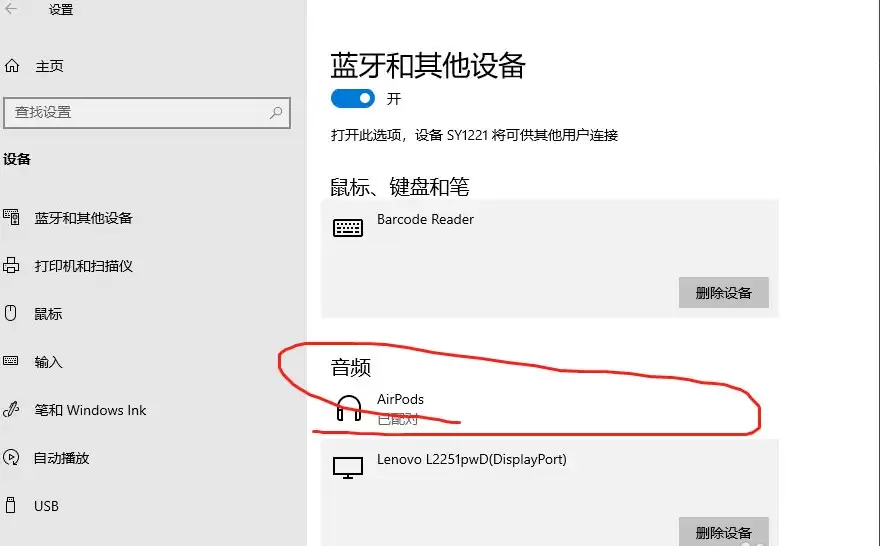Screen dimensions: 880x546
Task: Click the keyboard icon next to Barcode Reader
Action: pos(348,228)
